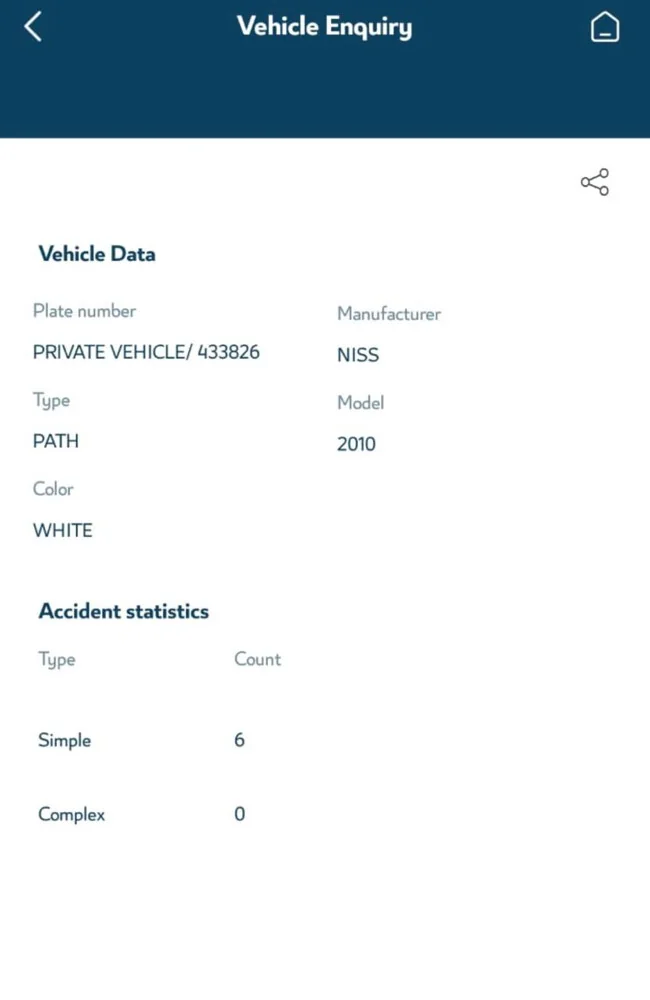Click the Color label
650x1000 pixels.
tap(53, 489)
